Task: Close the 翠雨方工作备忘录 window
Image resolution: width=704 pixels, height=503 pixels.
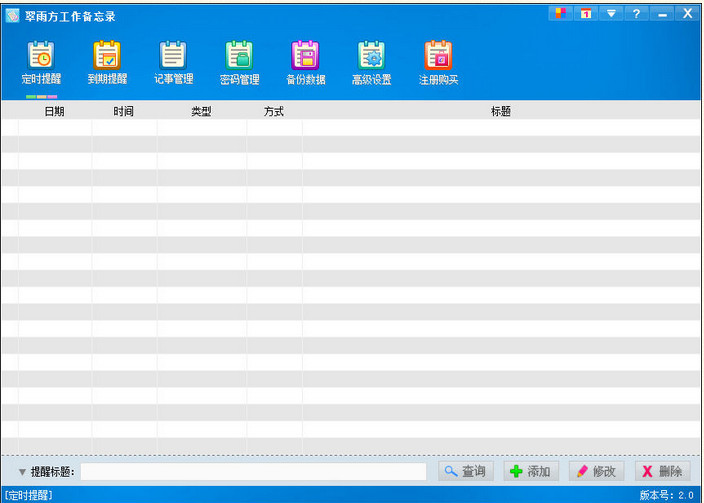Action: [x=687, y=13]
